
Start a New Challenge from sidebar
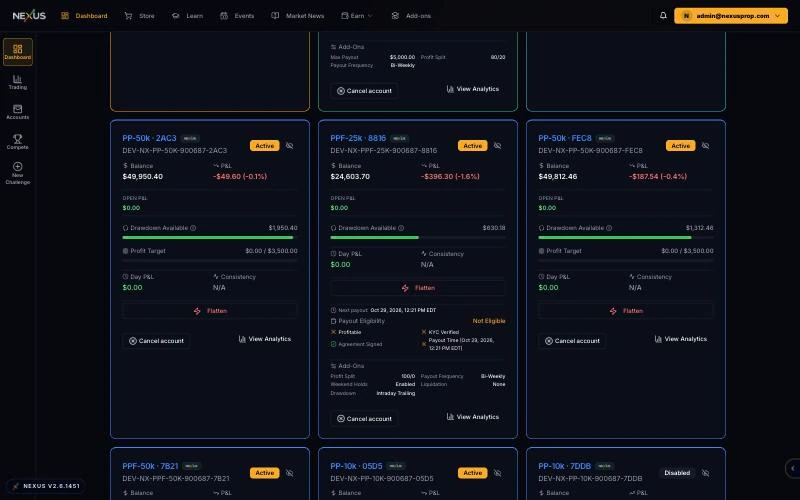(17, 173)
